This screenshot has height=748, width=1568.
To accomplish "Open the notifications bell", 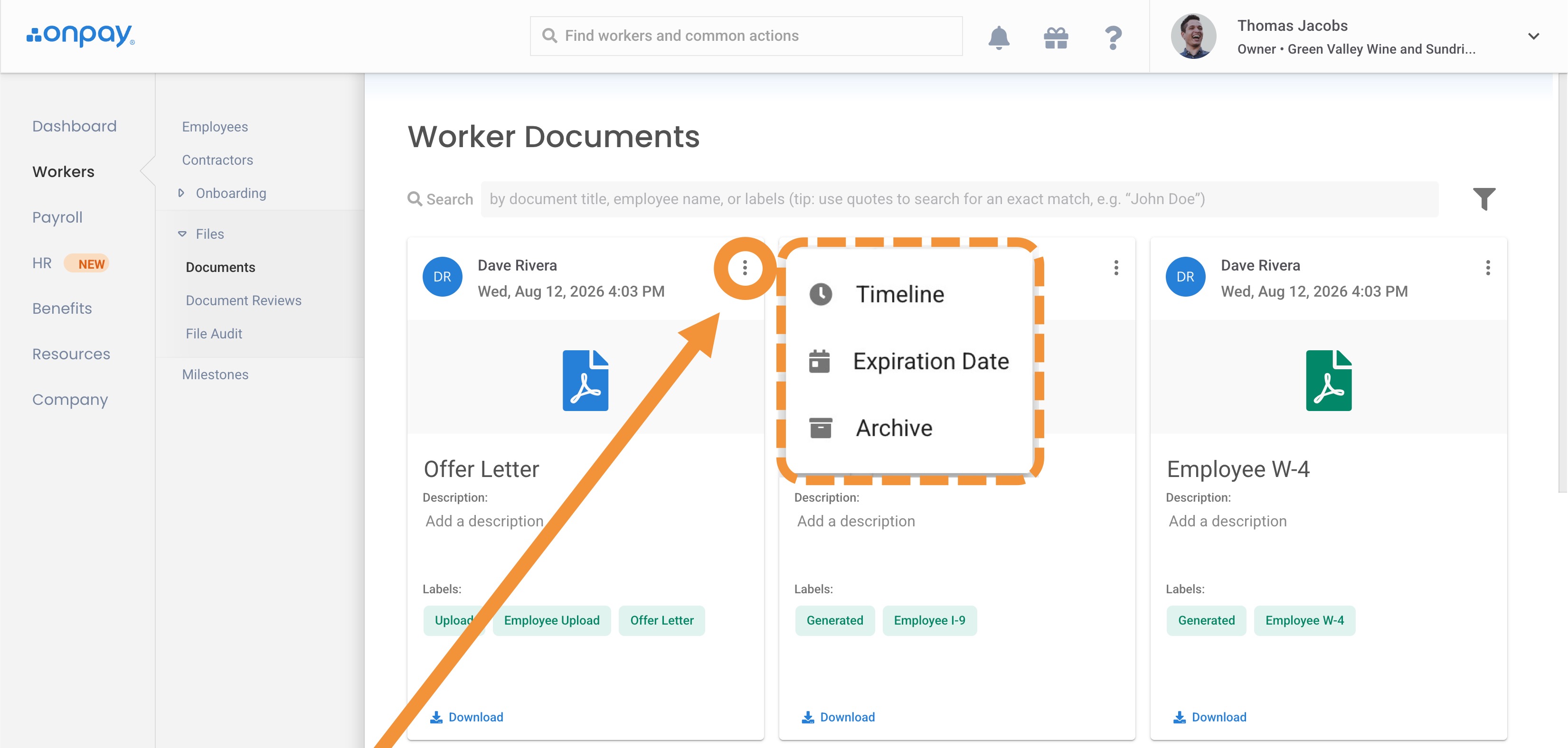I will point(998,37).
